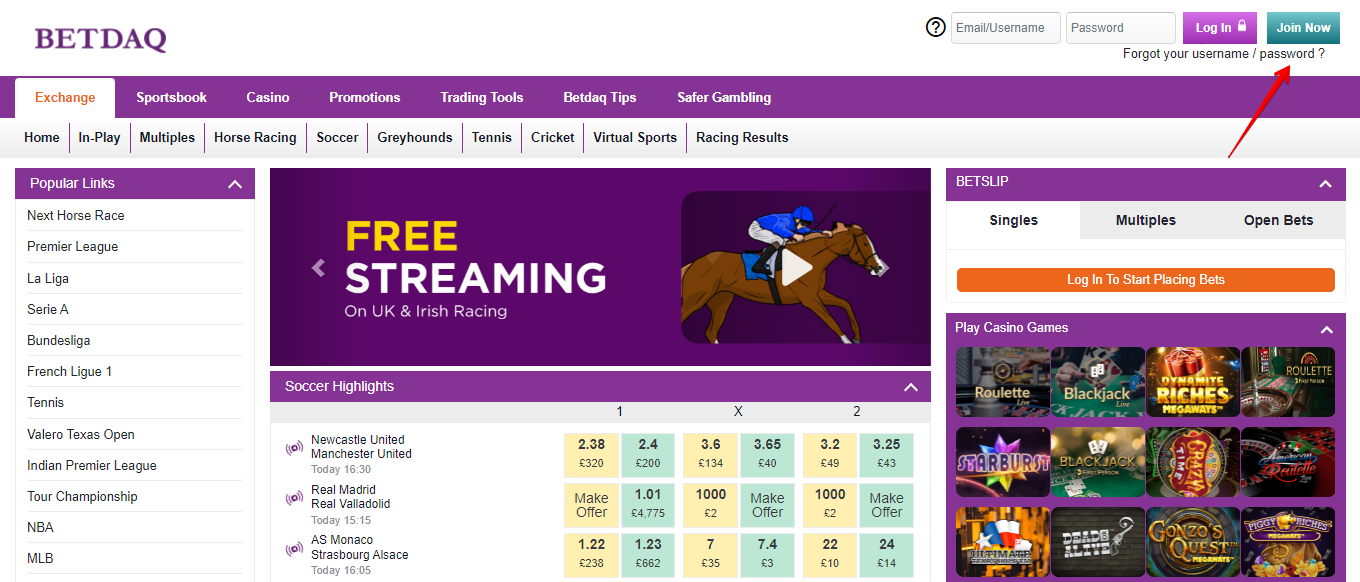1360x582 pixels.
Task: Play the free streaming banner video
Action: 796,267
